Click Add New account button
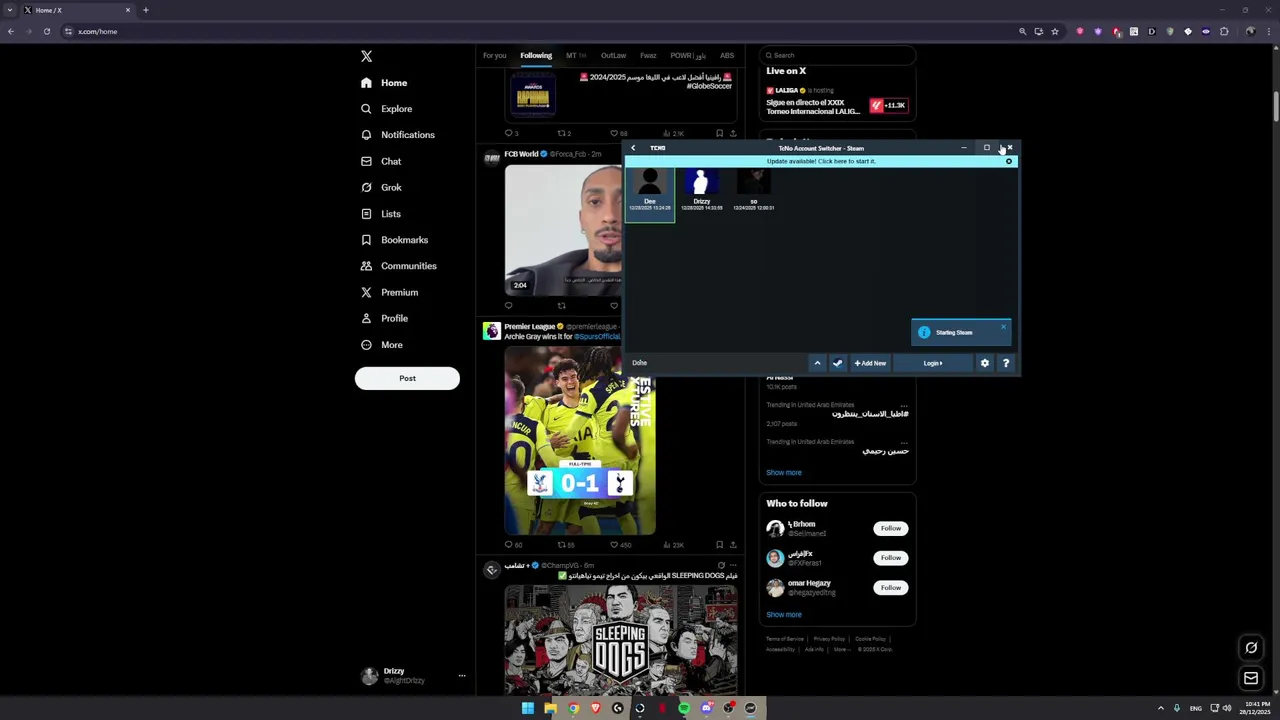The image size is (1280, 720). click(x=870, y=363)
